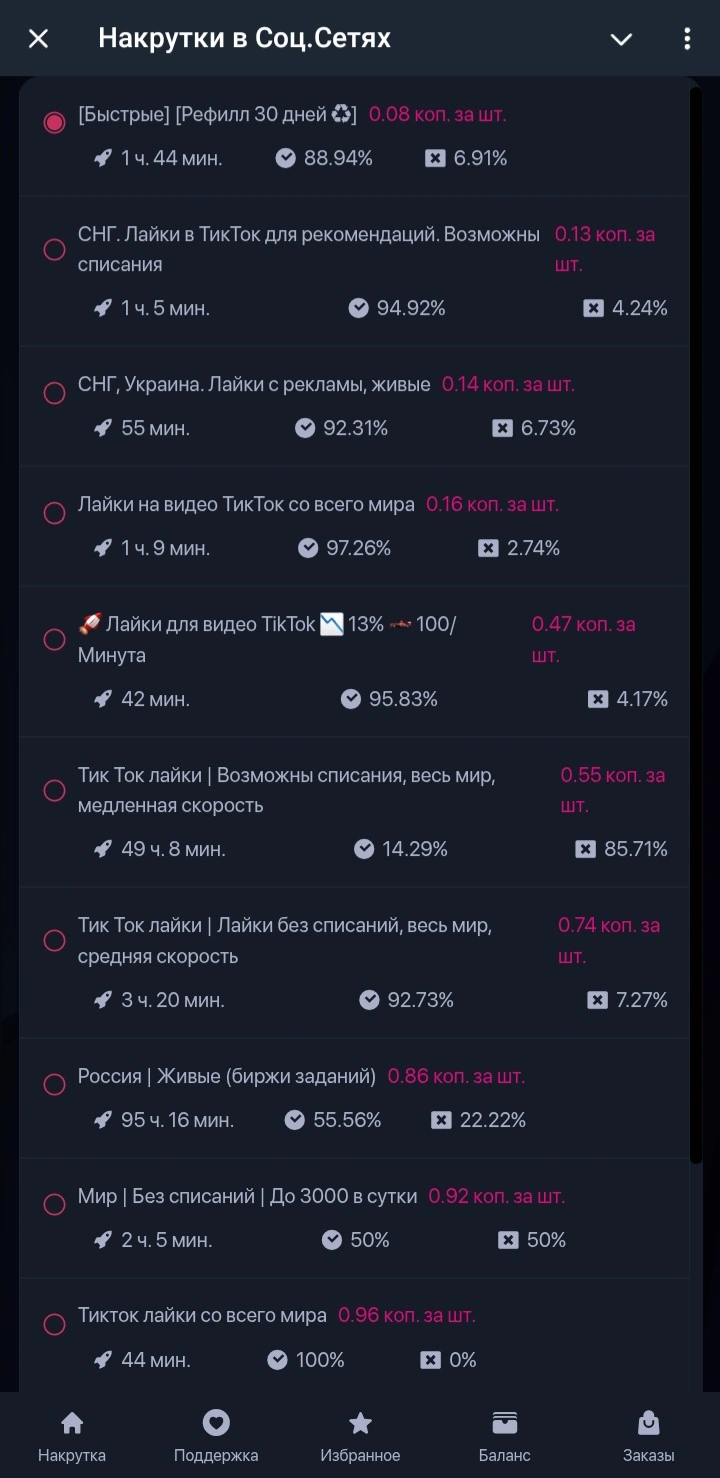Tap rocket icon next to 49 ч. 8 мин.
This screenshot has height=1478, width=720.
point(102,849)
